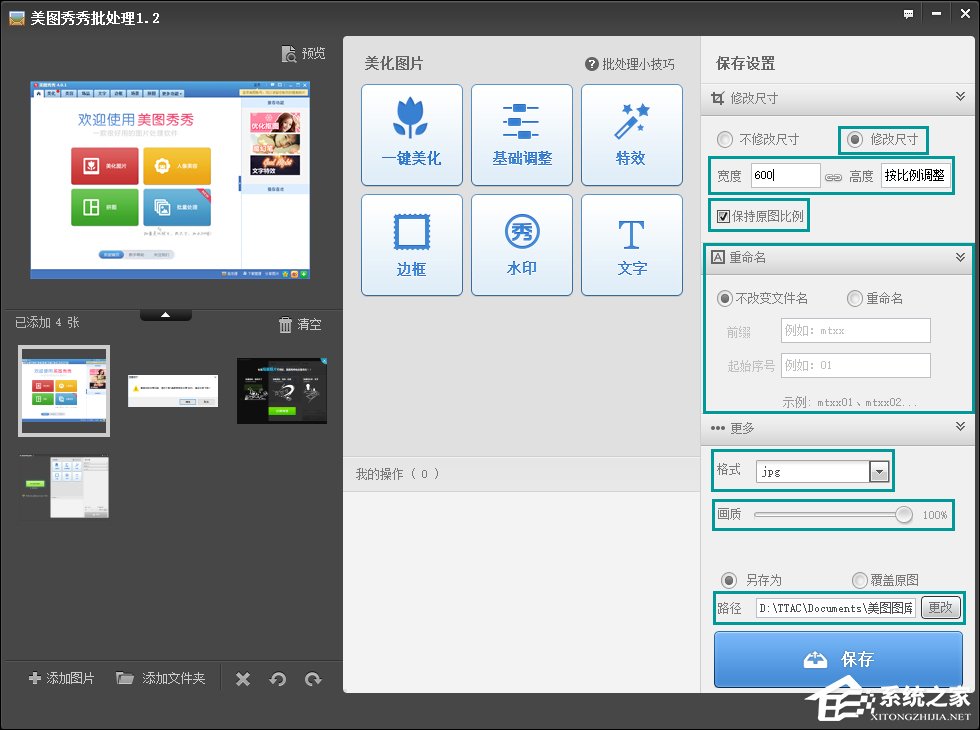
Task: Select the 覆盖原图 overwrite option
Action: [x=859, y=580]
